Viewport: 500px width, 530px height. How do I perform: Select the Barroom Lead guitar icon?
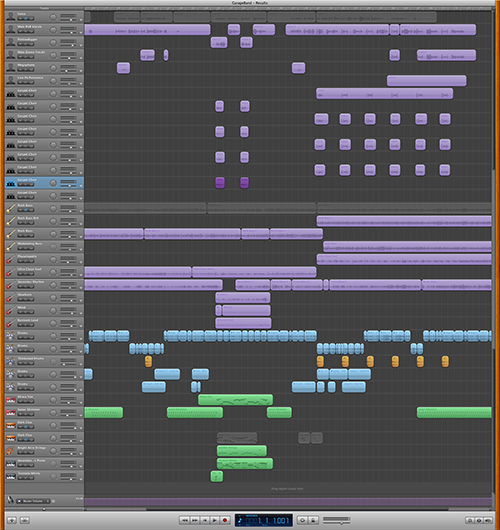pyautogui.click(x=11, y=323)
